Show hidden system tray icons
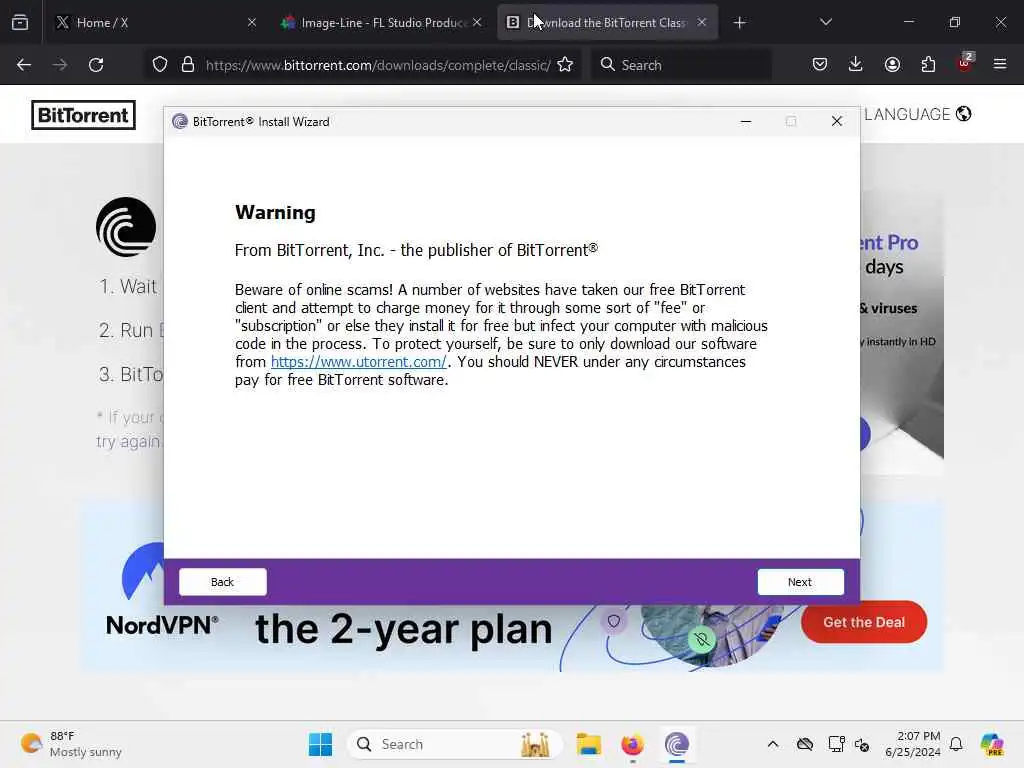Screen dimensions: 1024x768 click(773, 744)
